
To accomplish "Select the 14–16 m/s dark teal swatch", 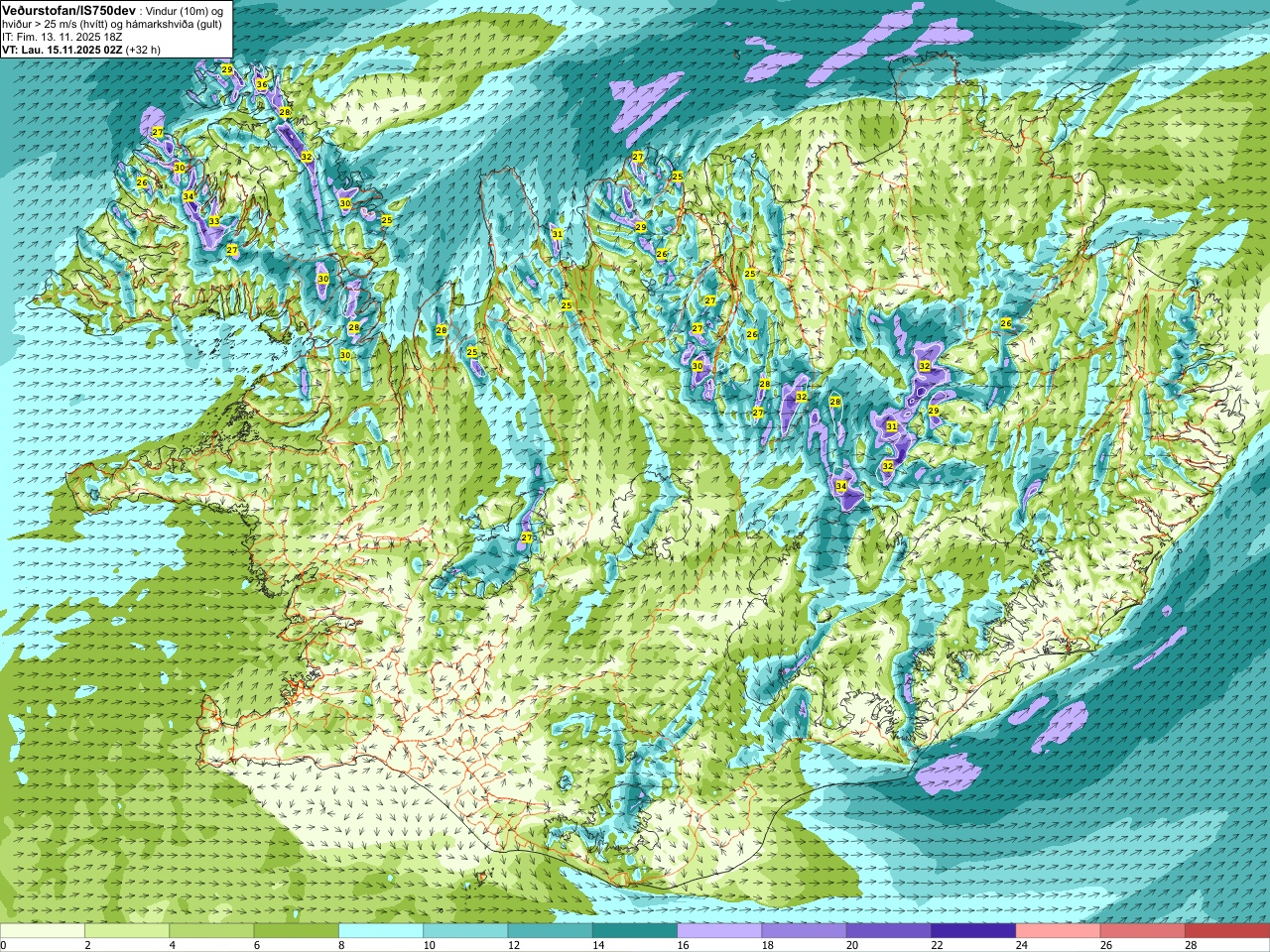I will pyautogui.click(x=635, y=931).
